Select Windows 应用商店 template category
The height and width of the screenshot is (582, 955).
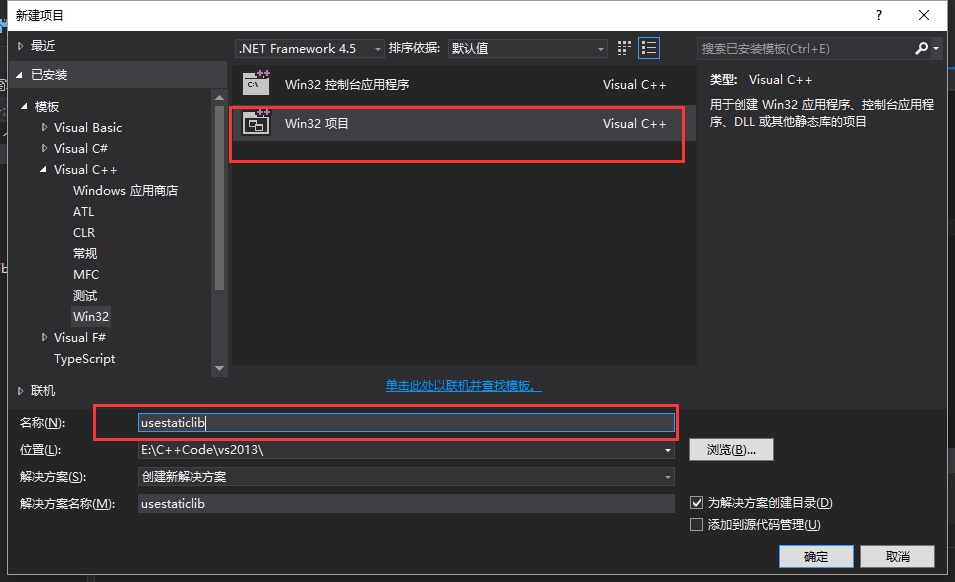click(125, 191)
